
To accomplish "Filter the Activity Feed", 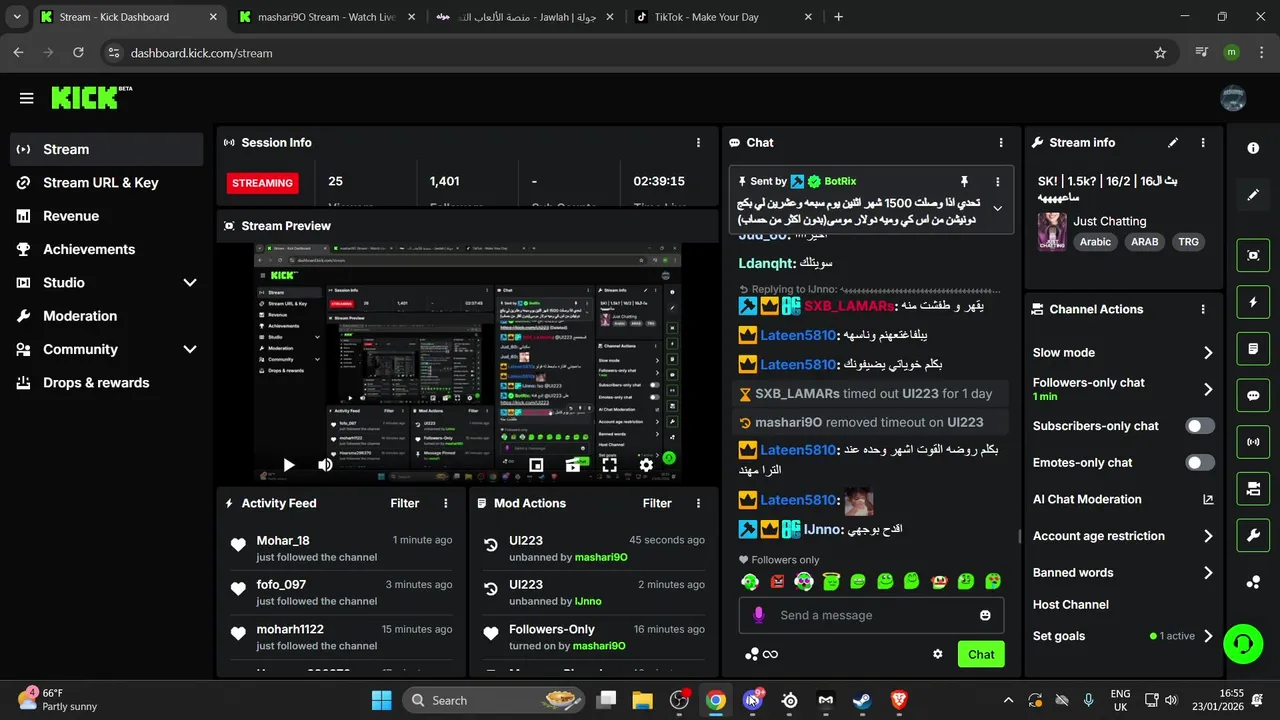I will (405, 503).
